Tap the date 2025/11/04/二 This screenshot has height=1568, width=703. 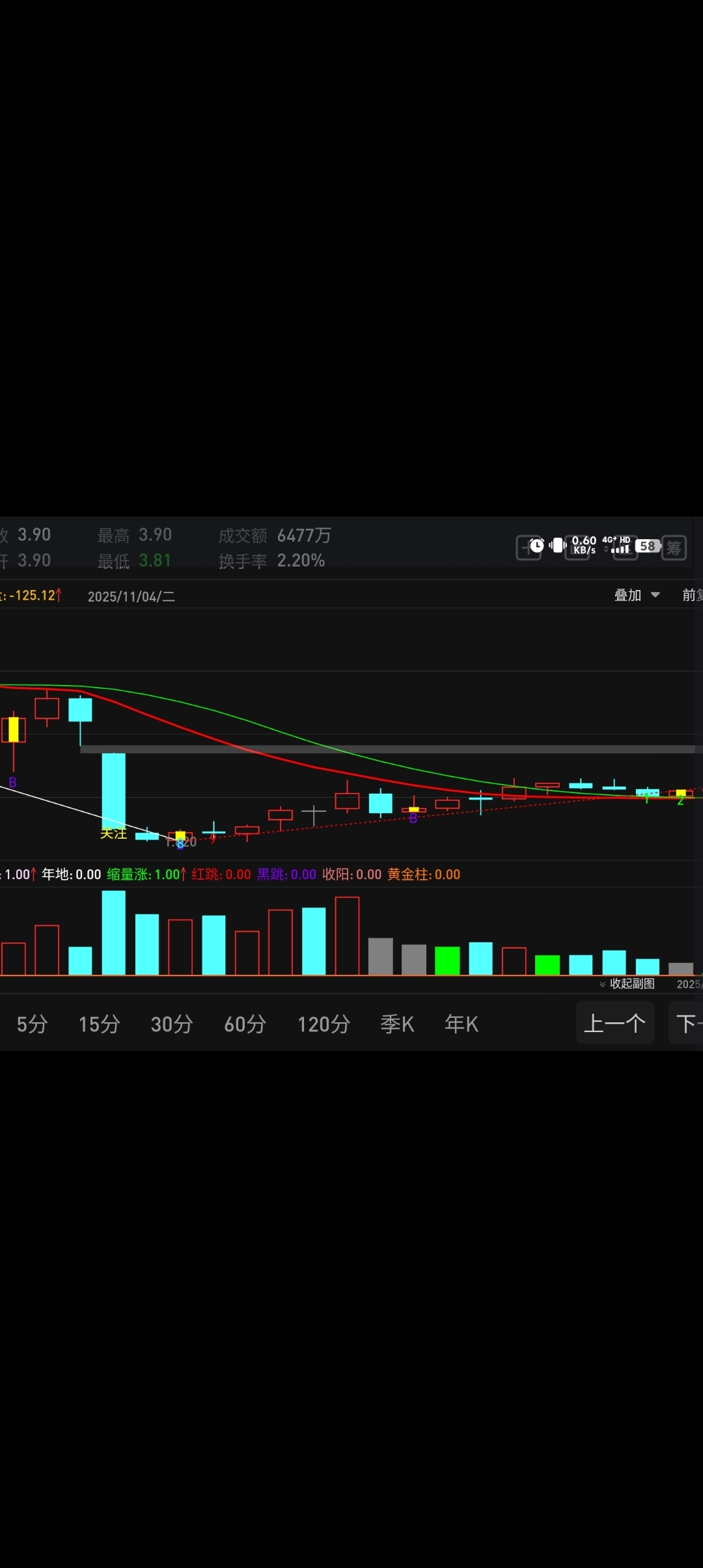coord(131,596)
